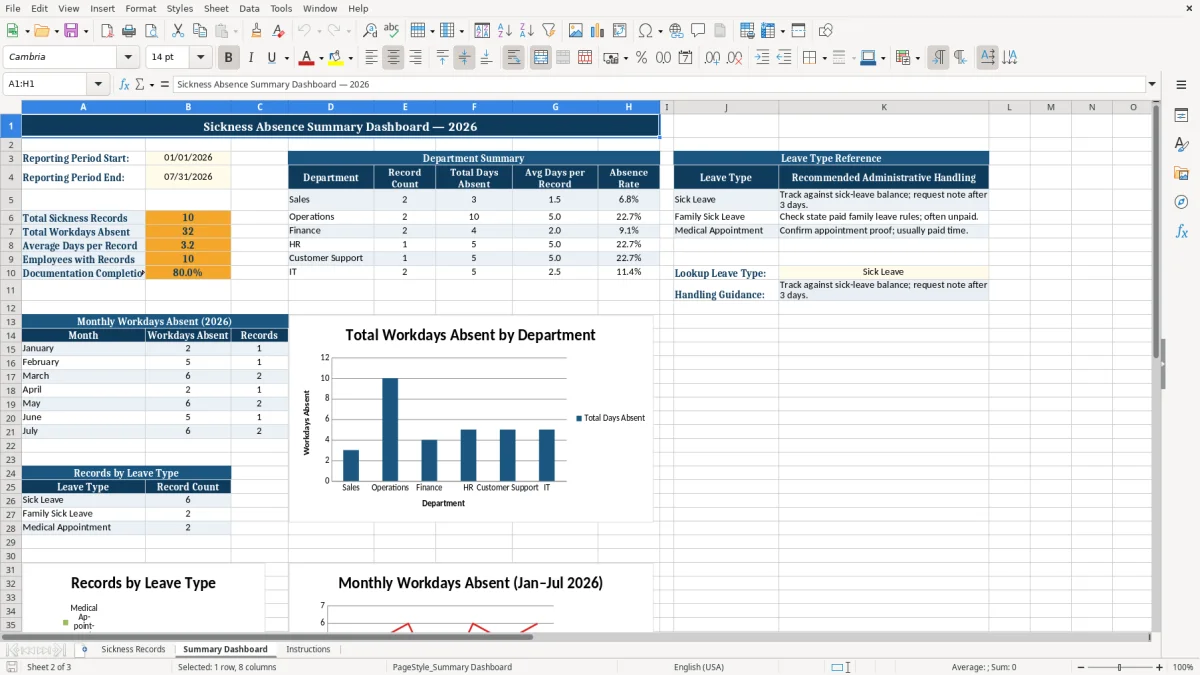Viewport: 1200px width, 675px height.
Task: Open Find & Replace tool
Action: pos(370,31)
